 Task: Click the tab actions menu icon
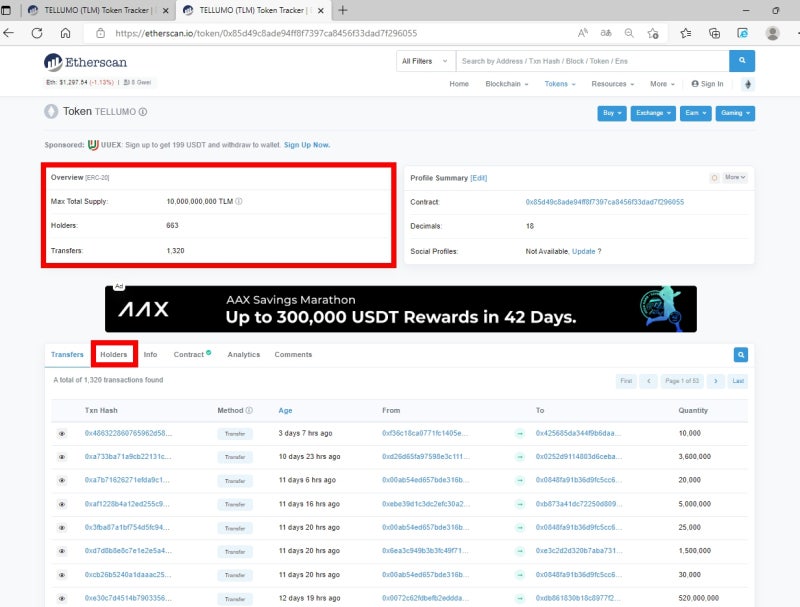click(x=6, y=10)
